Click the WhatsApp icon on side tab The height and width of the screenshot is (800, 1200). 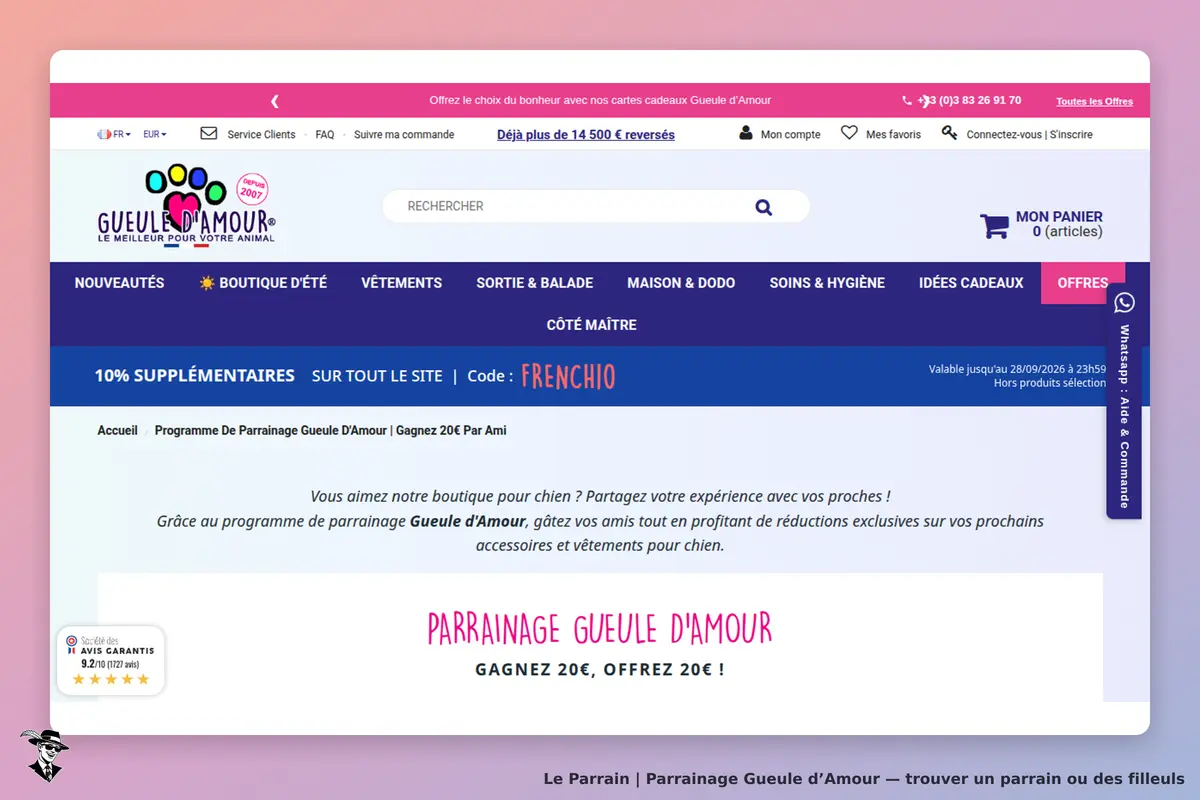(x=1125, y=303)
